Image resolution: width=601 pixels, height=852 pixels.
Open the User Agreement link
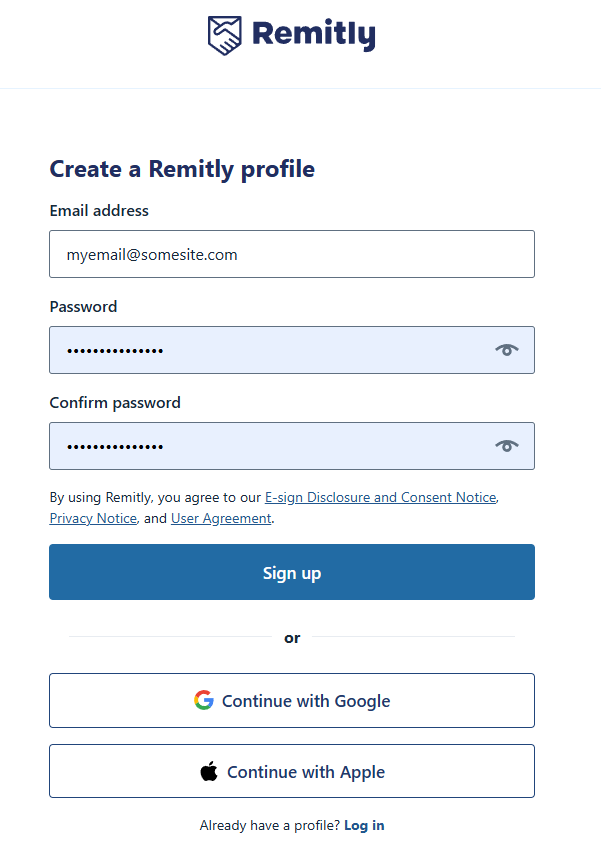pyautogui.click(x=221, y=518)
